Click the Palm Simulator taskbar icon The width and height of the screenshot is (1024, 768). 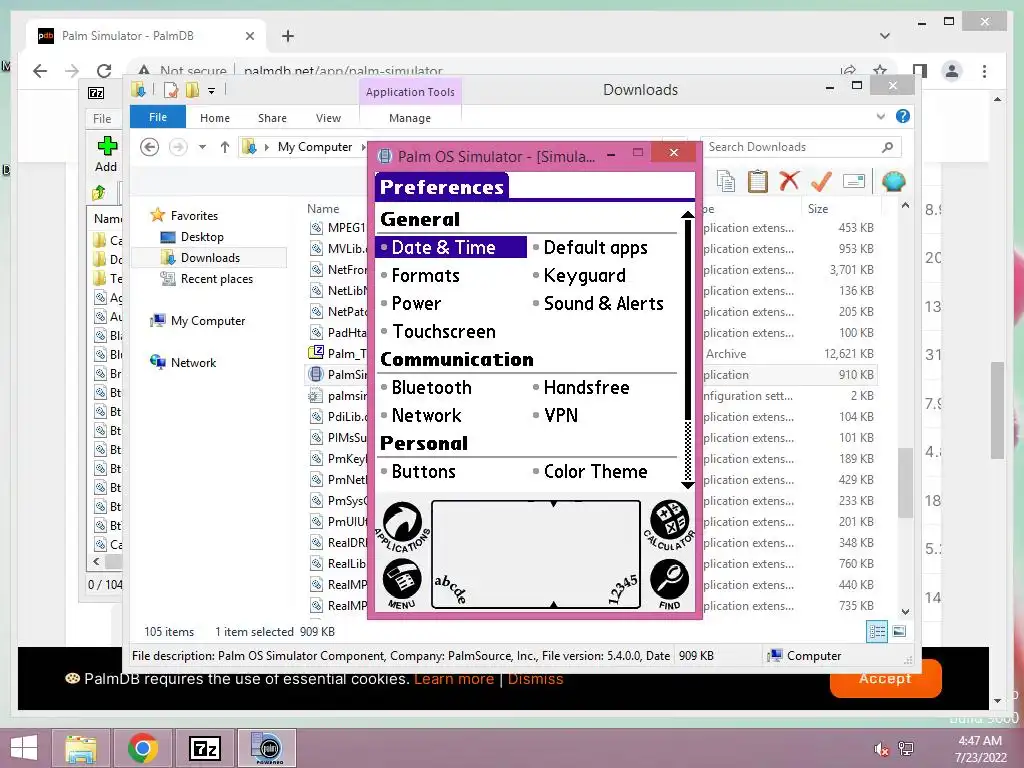point(268,748)
